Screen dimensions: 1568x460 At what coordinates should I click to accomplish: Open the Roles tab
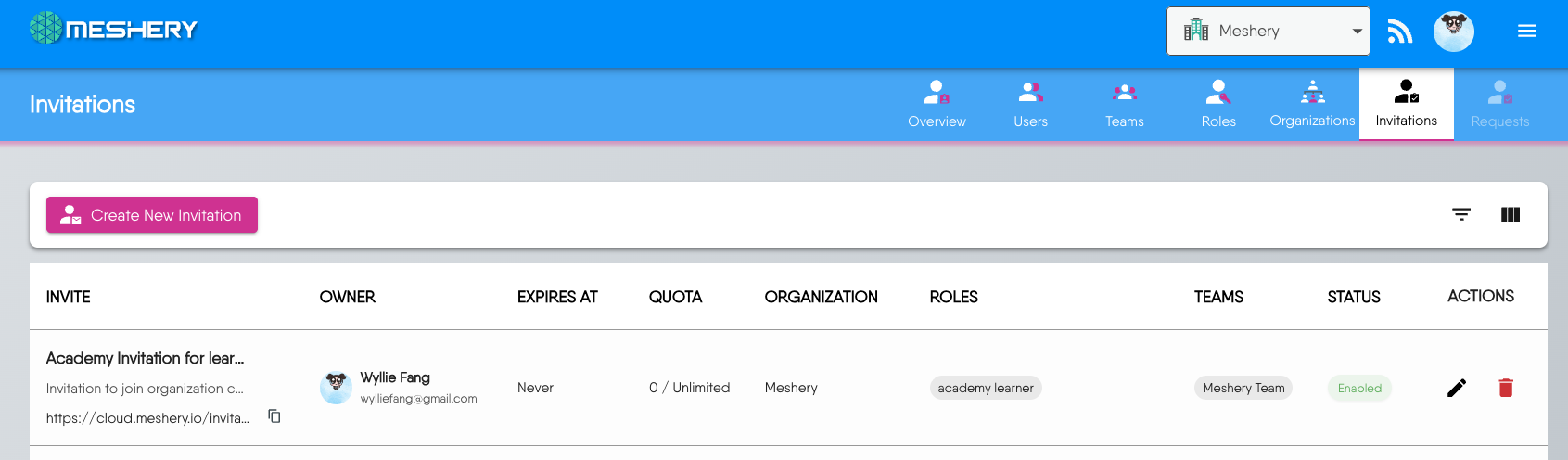(x=1218, y=104)
